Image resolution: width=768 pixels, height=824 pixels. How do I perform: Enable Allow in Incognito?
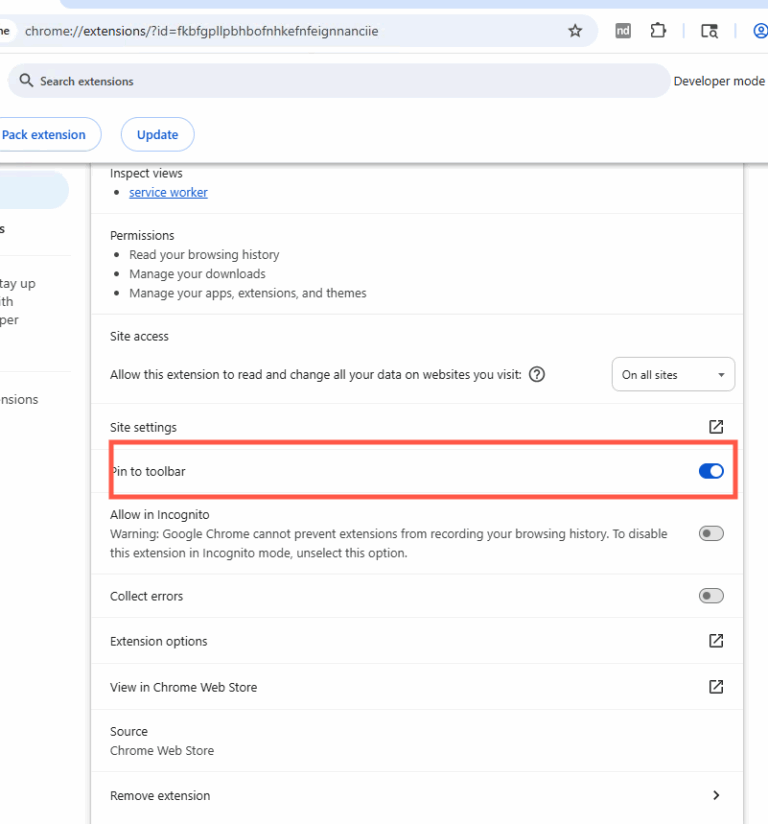pyautogui.click(x=711, y=533)
